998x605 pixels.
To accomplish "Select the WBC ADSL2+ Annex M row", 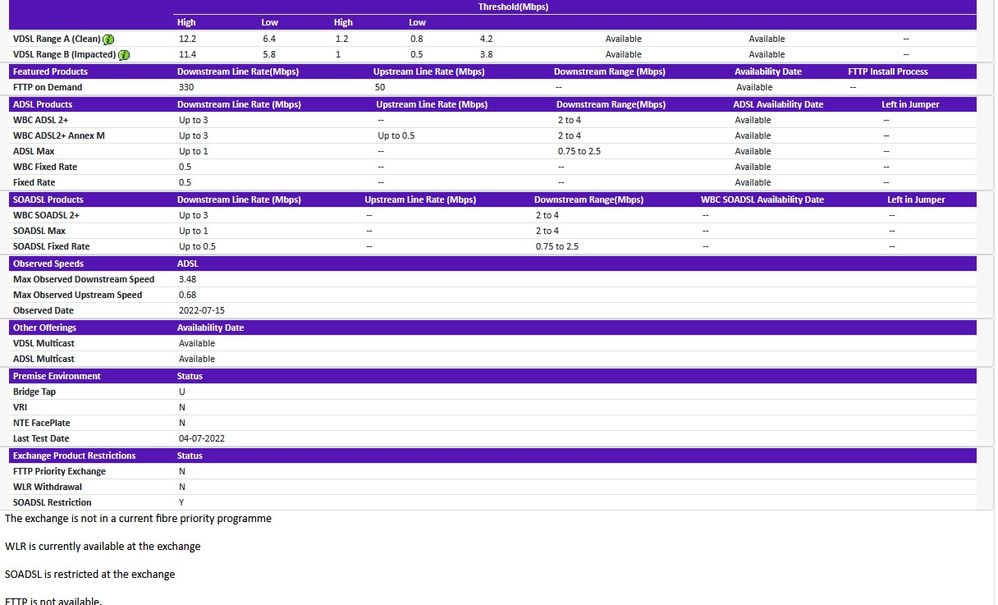I will click(x=59, y=136).
